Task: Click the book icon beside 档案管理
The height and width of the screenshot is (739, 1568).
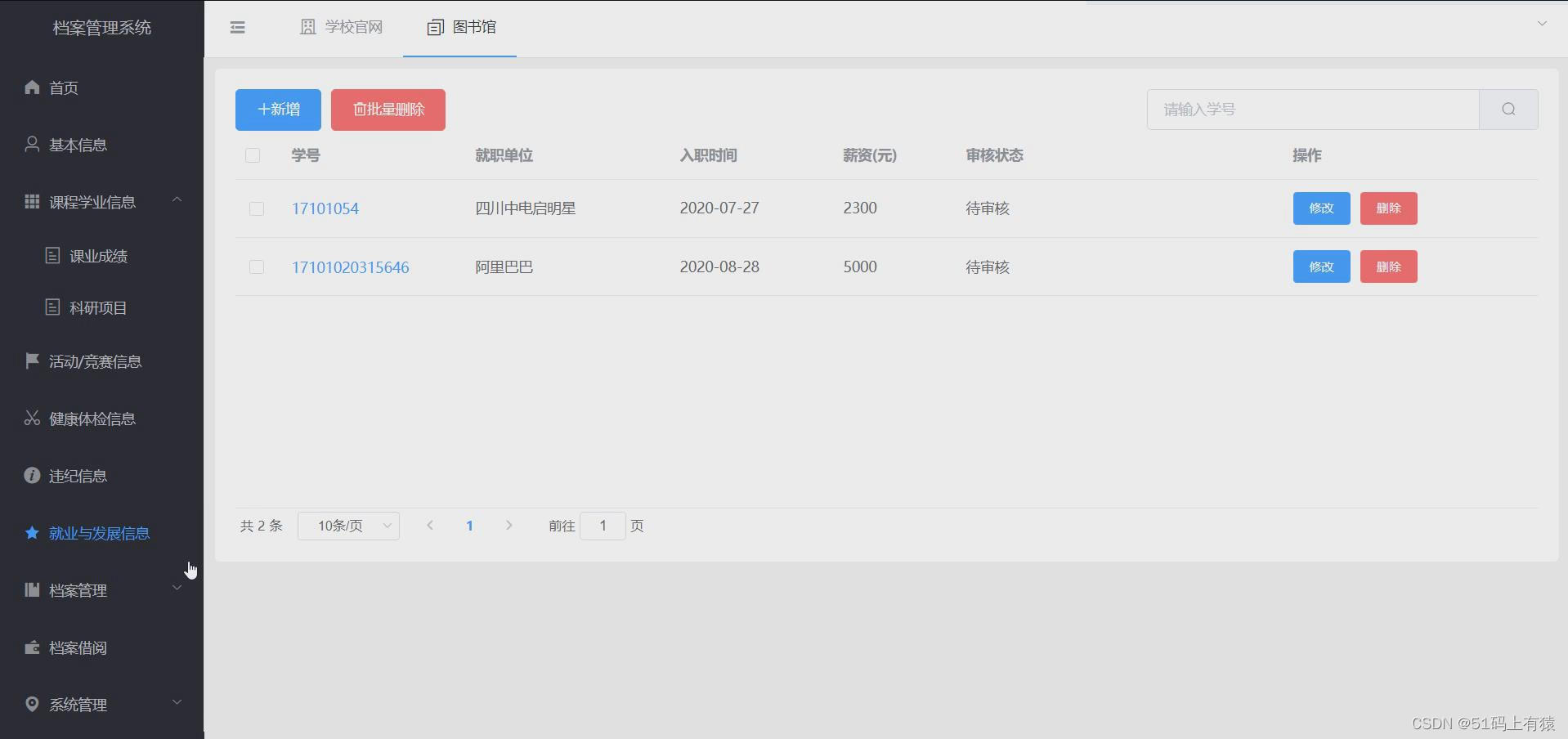Action: [x=32, y=589]
